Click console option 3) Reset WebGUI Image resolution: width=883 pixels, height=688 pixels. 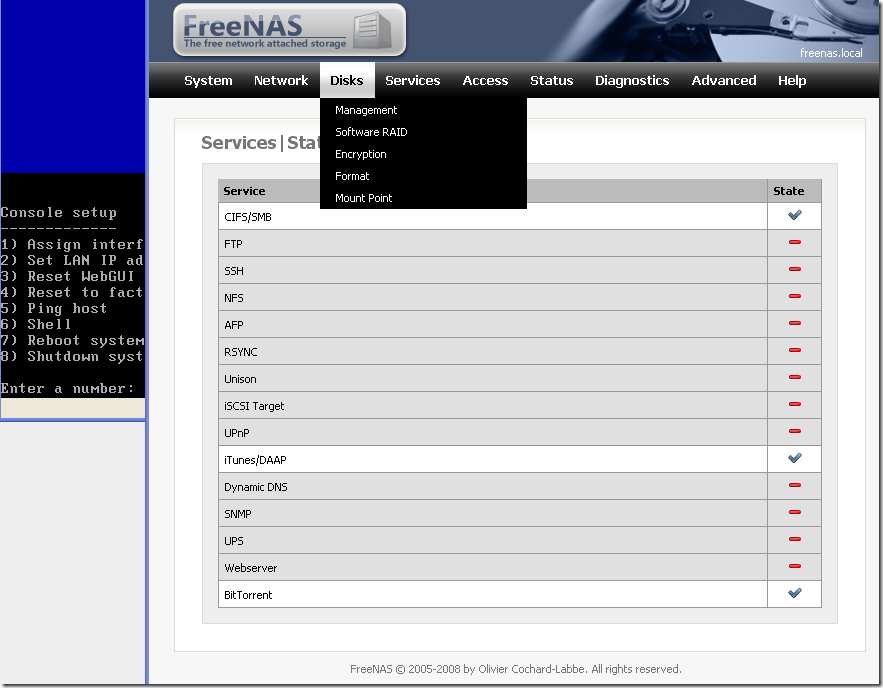point(68,276)
